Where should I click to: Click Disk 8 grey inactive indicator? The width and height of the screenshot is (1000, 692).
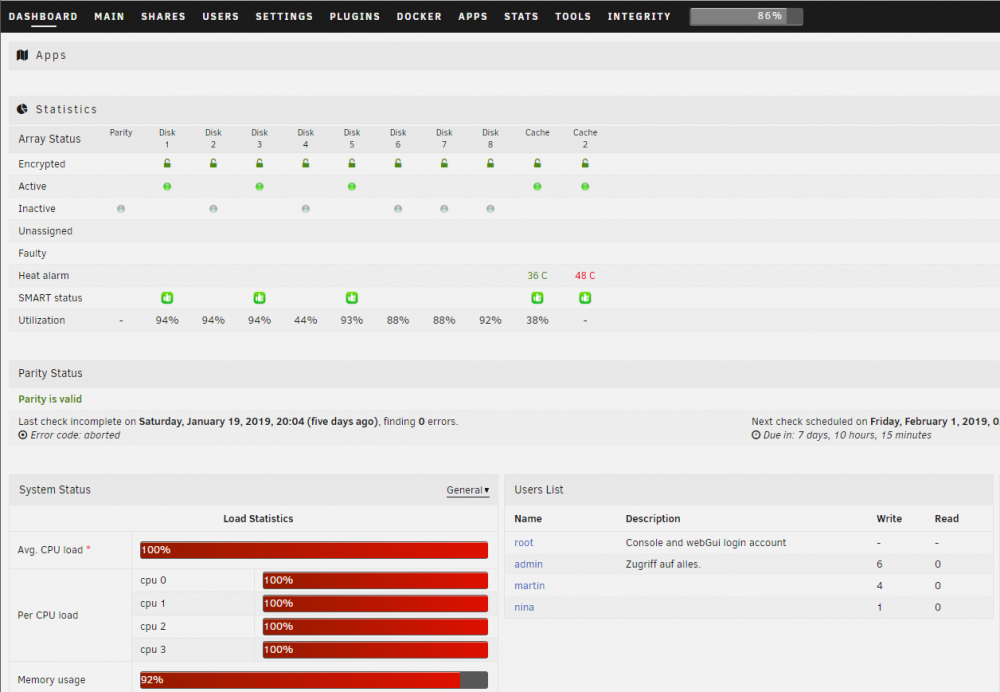(490, 209)
